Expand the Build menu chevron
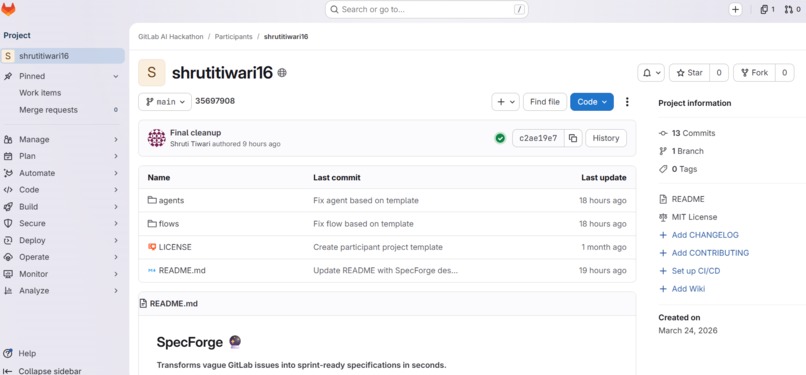This screenshot has height=375, width=806. (x=116, y=207)
